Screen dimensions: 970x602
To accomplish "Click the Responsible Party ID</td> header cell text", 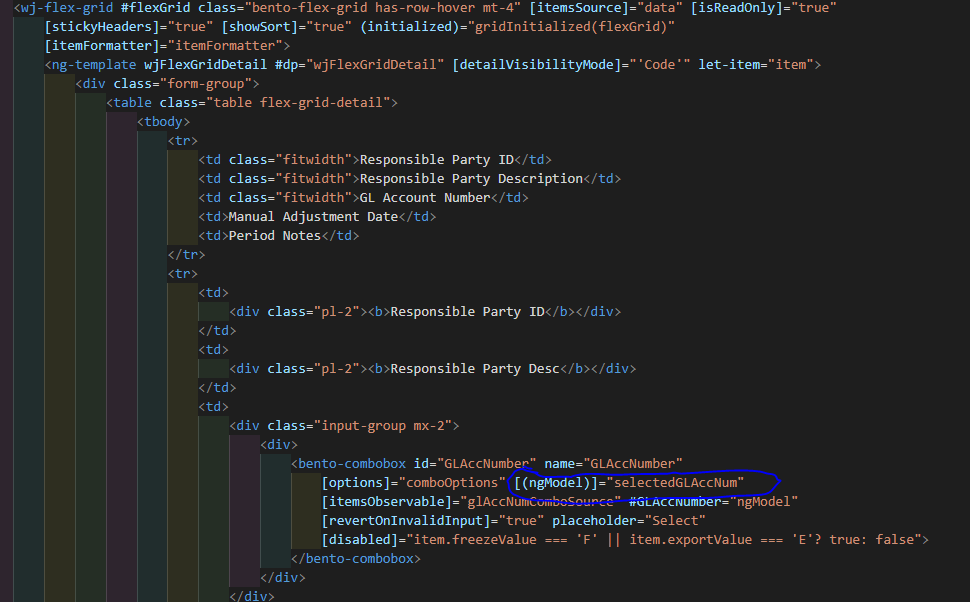I will (x=437, y=160).
